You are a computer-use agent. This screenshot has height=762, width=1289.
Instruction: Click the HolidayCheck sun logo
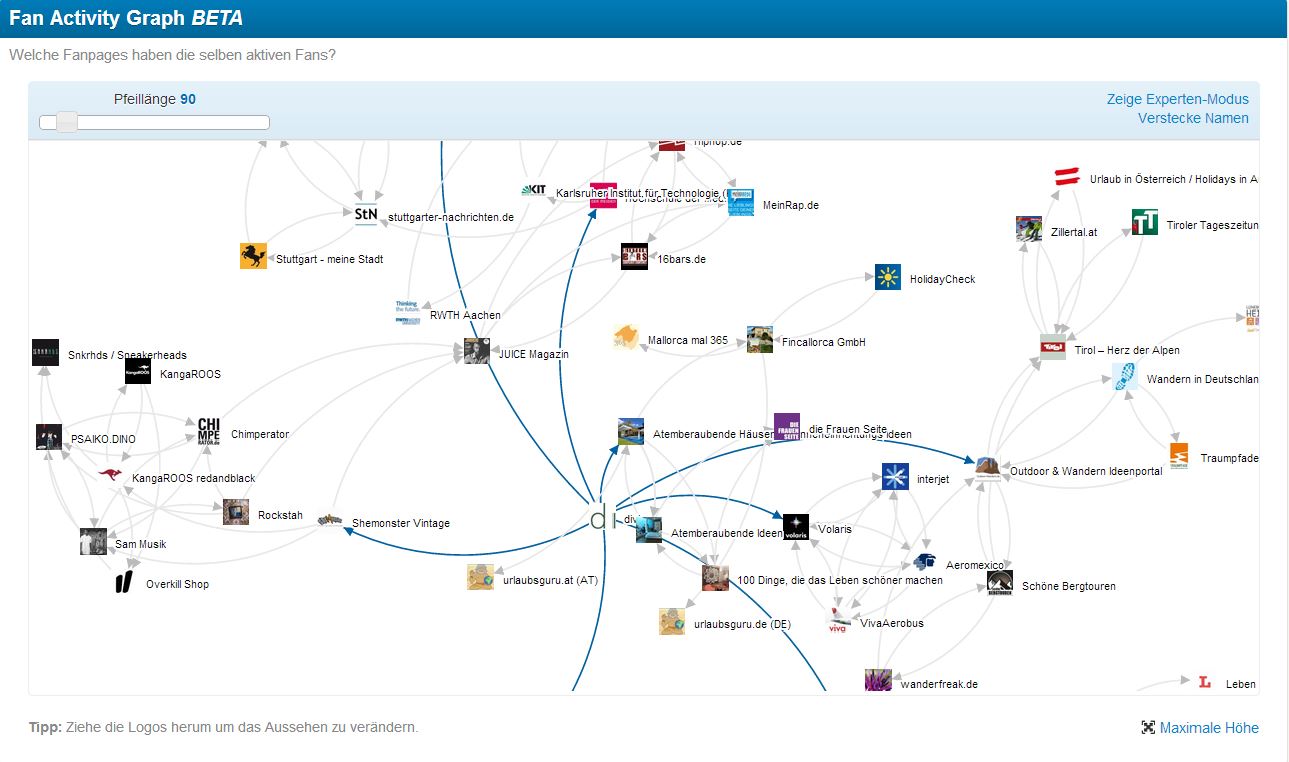(888, 277)
